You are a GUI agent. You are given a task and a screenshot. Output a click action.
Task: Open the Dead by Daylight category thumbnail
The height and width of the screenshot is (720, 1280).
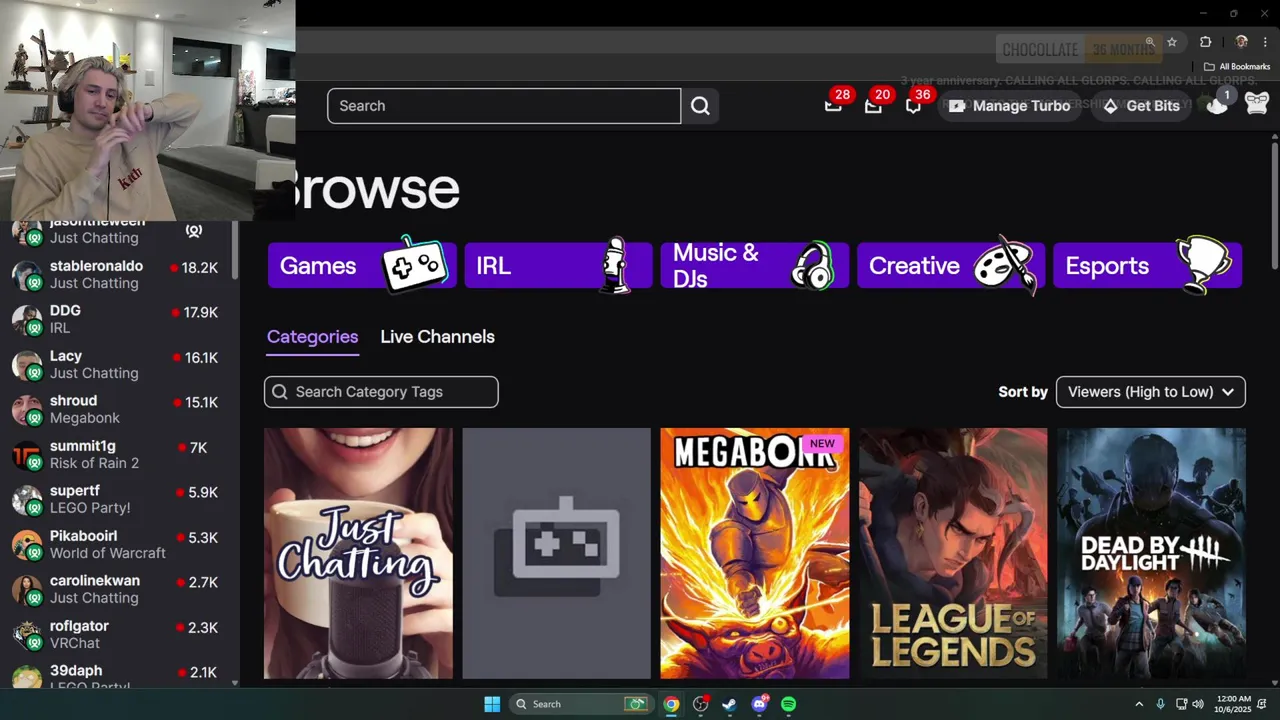[1151, 553]
